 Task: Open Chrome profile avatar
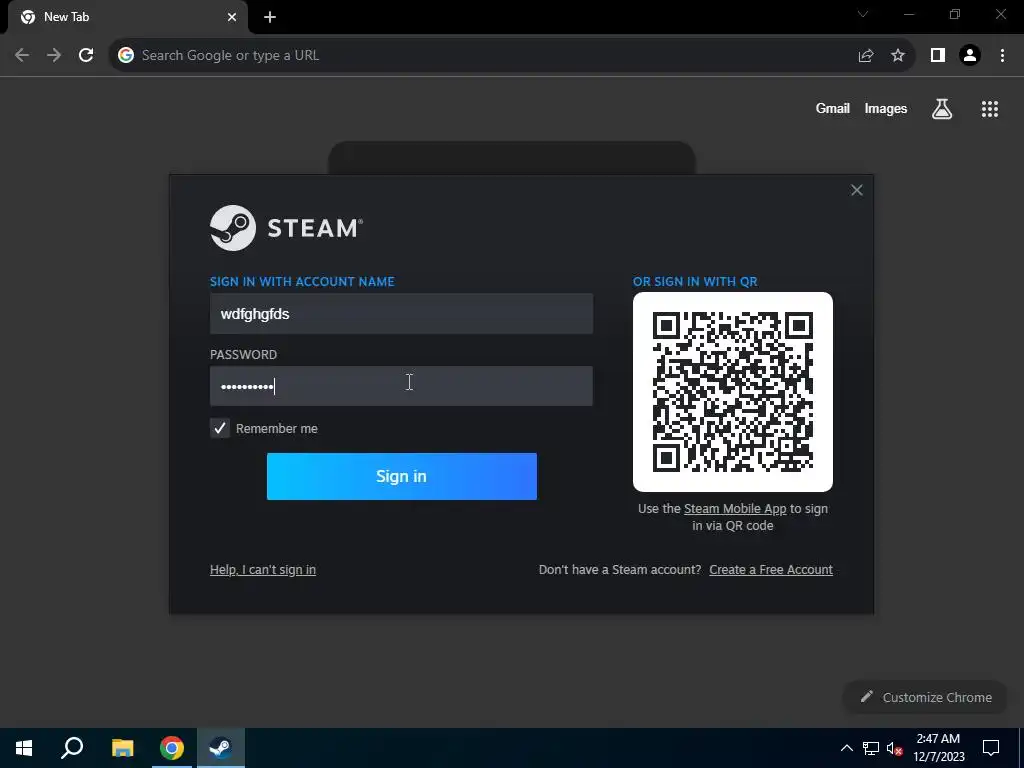point(970,55)
